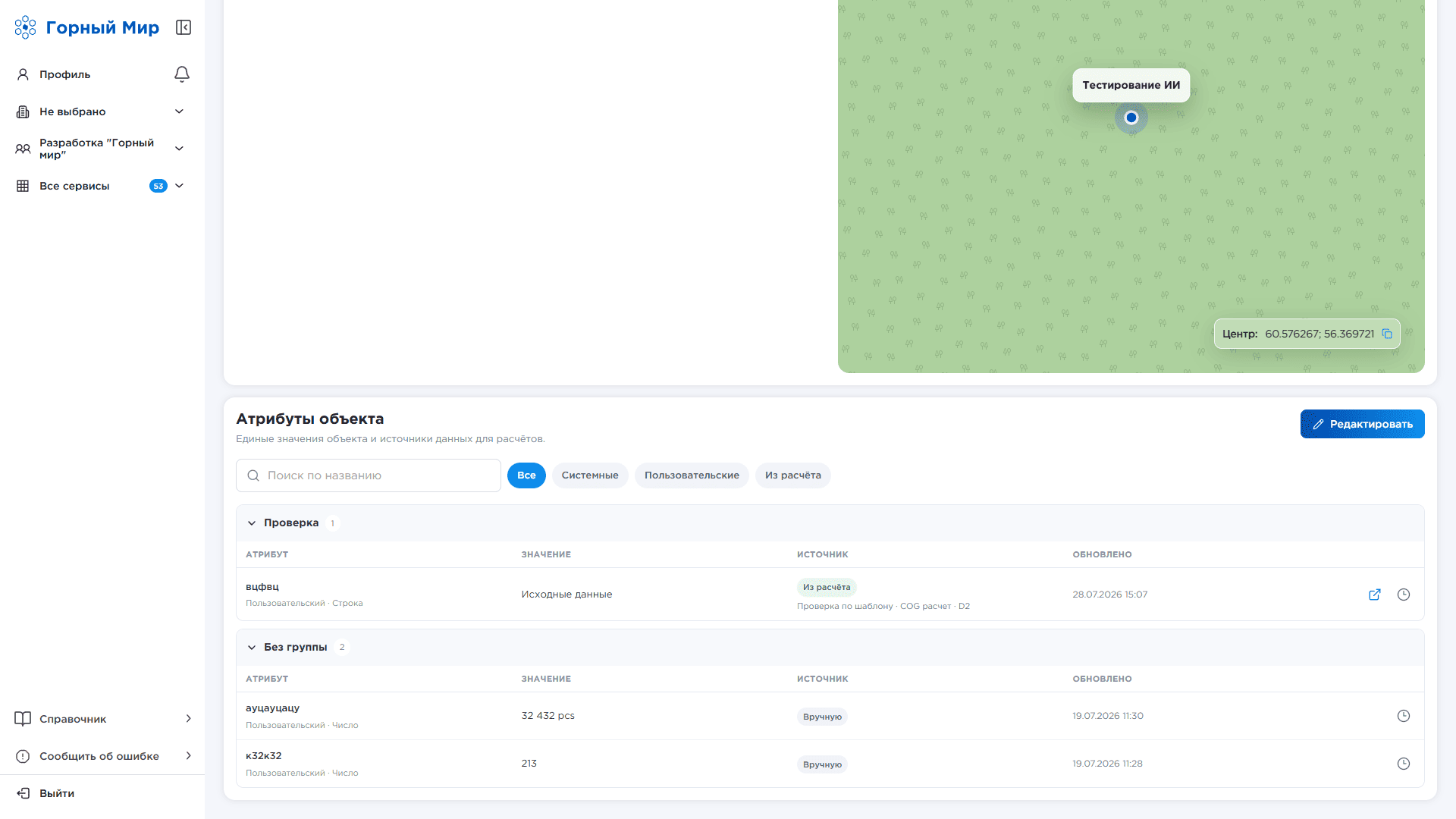Click the 32 432 pcs value
The image size is (1456, 819).
click(x=548, y=716)
